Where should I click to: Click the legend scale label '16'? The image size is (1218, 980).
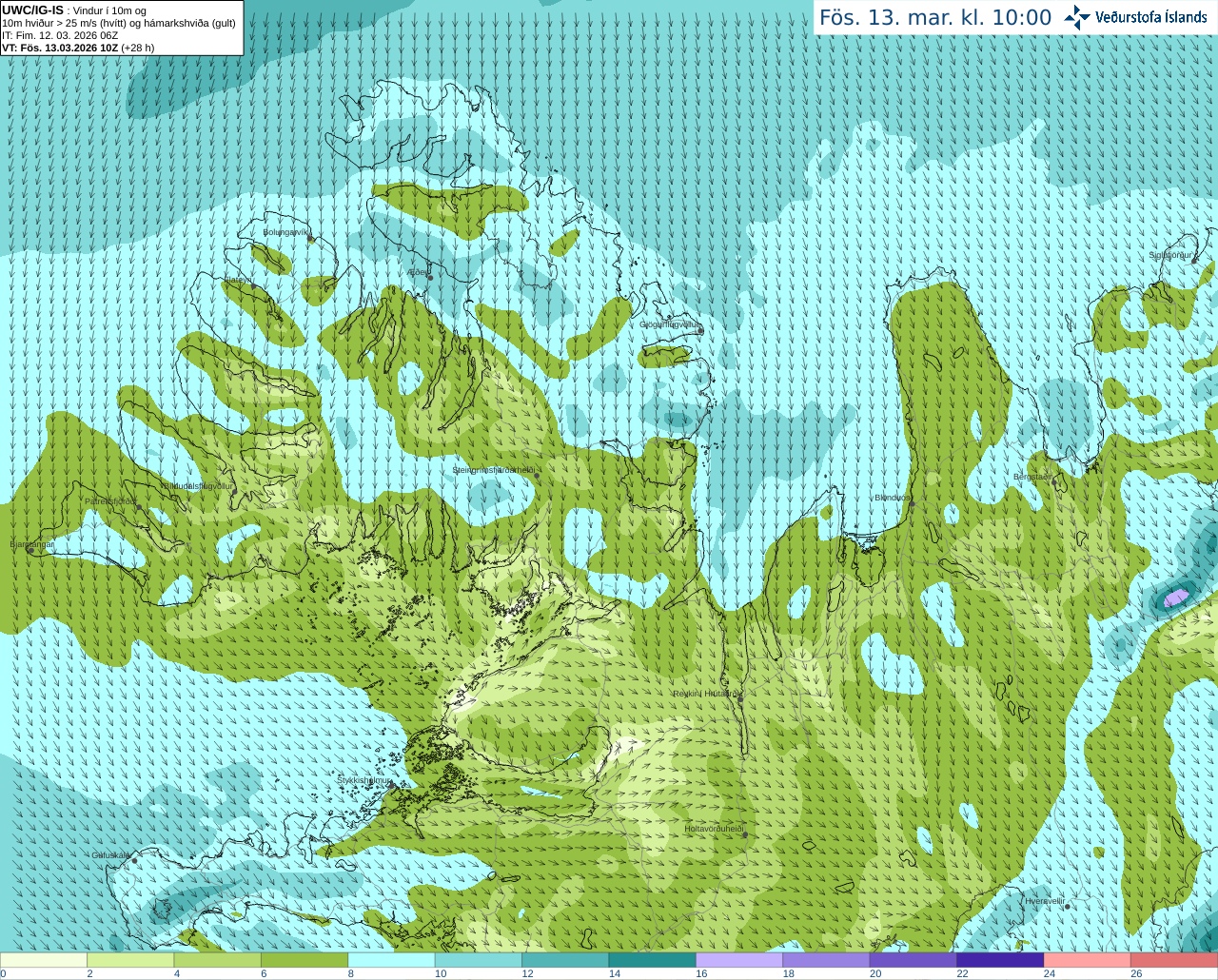click(701, 973)
